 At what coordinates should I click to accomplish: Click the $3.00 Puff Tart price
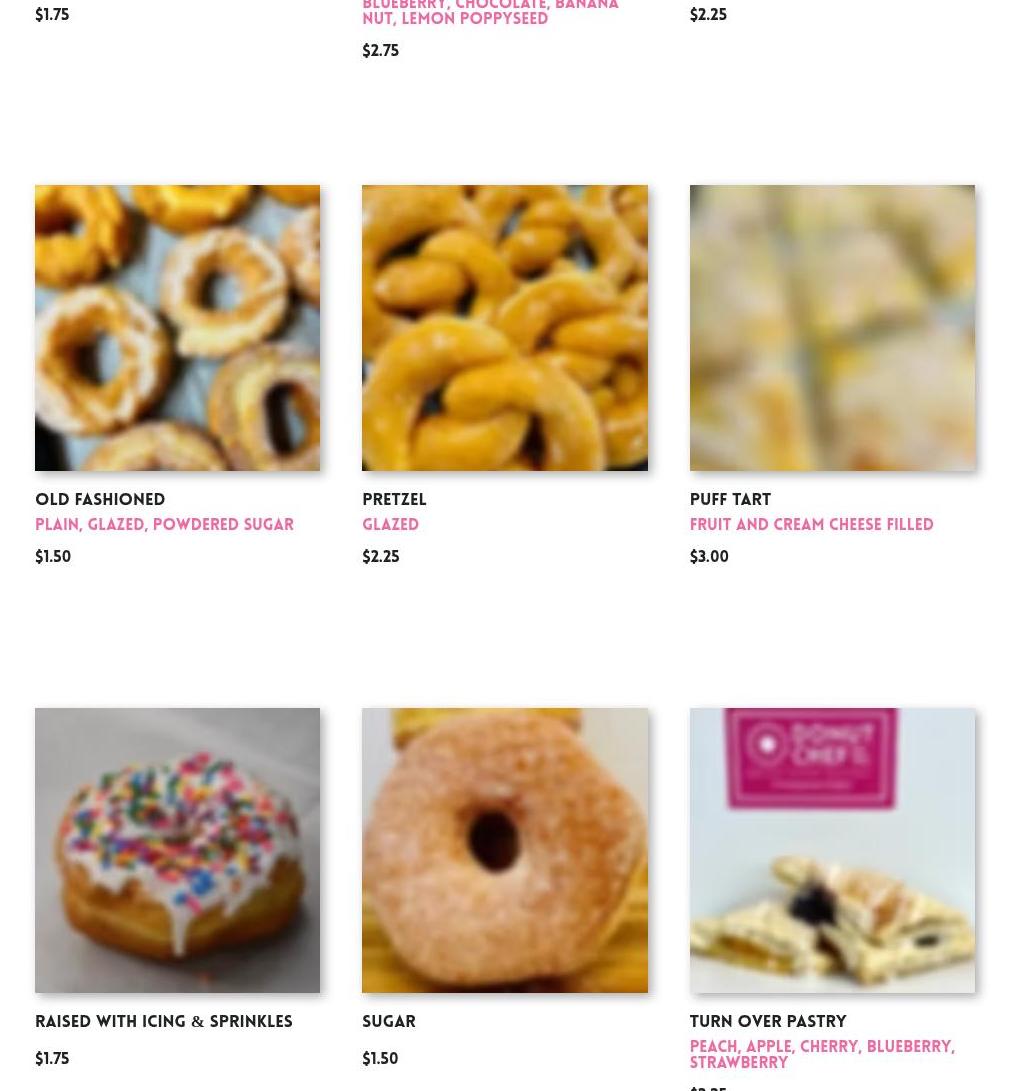[709, 557]
